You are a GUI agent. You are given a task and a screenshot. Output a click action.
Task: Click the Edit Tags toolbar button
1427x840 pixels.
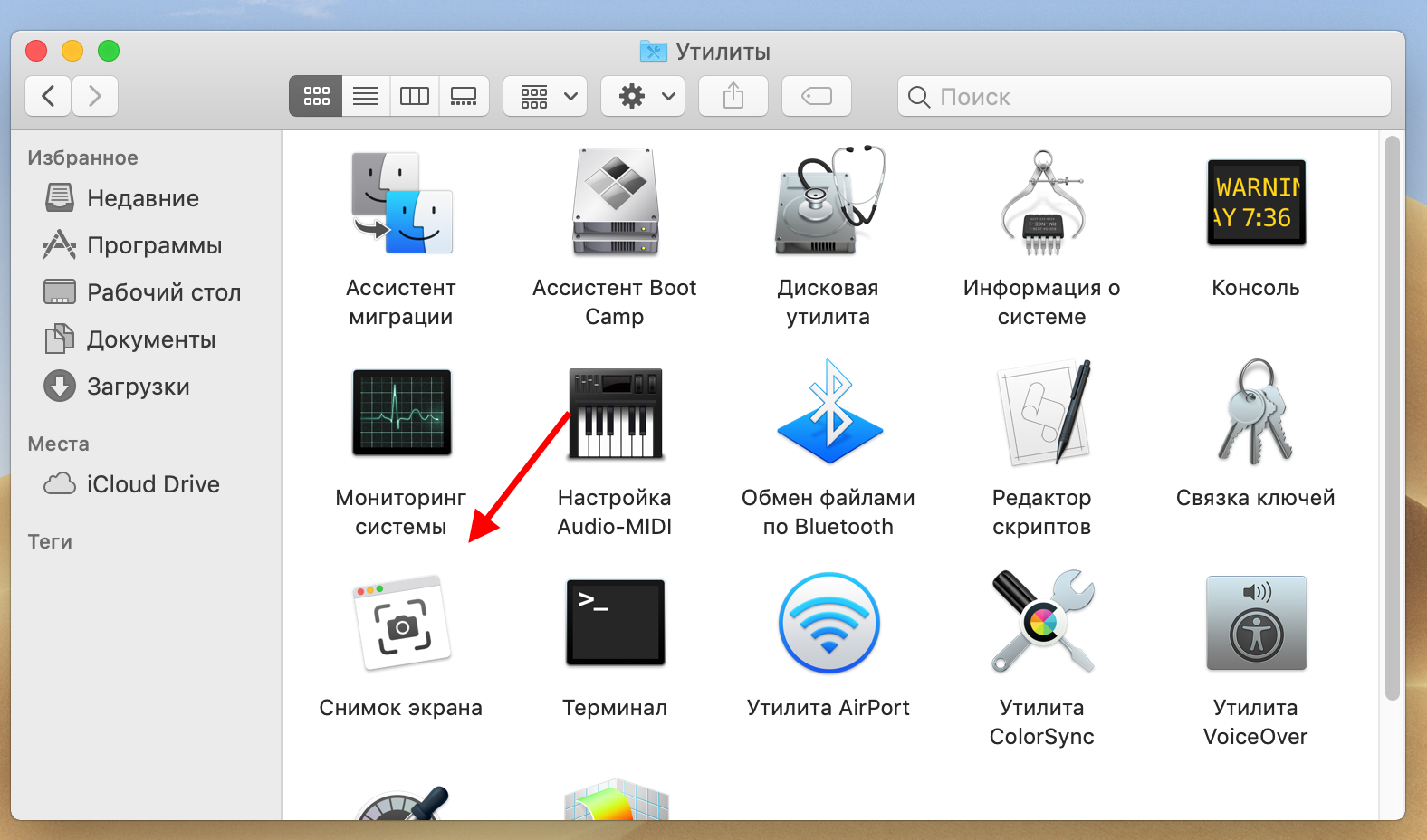[817, 96]
